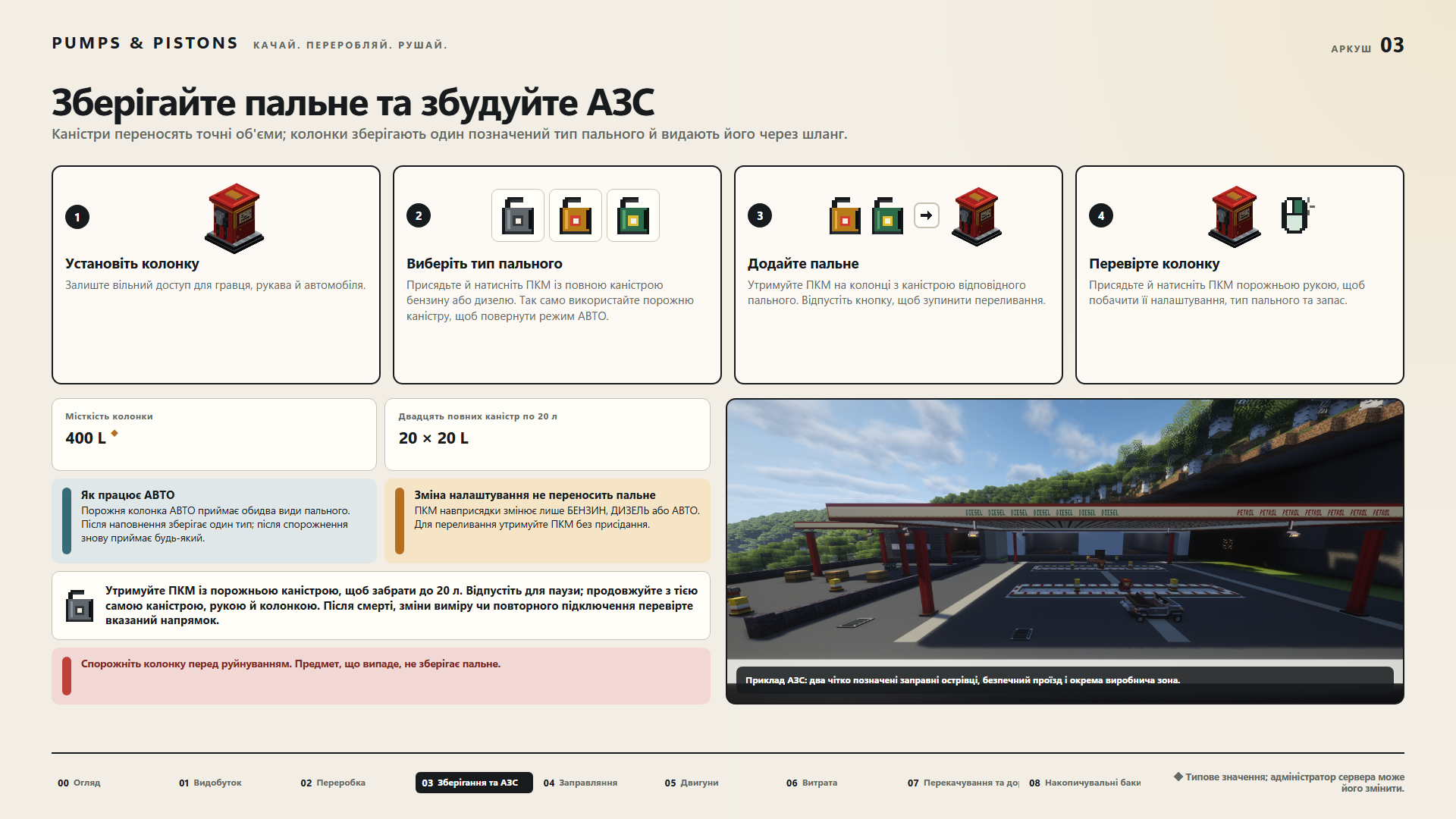
Task: Click the Перевірте колонку heading
Action: coord(1154,264)
